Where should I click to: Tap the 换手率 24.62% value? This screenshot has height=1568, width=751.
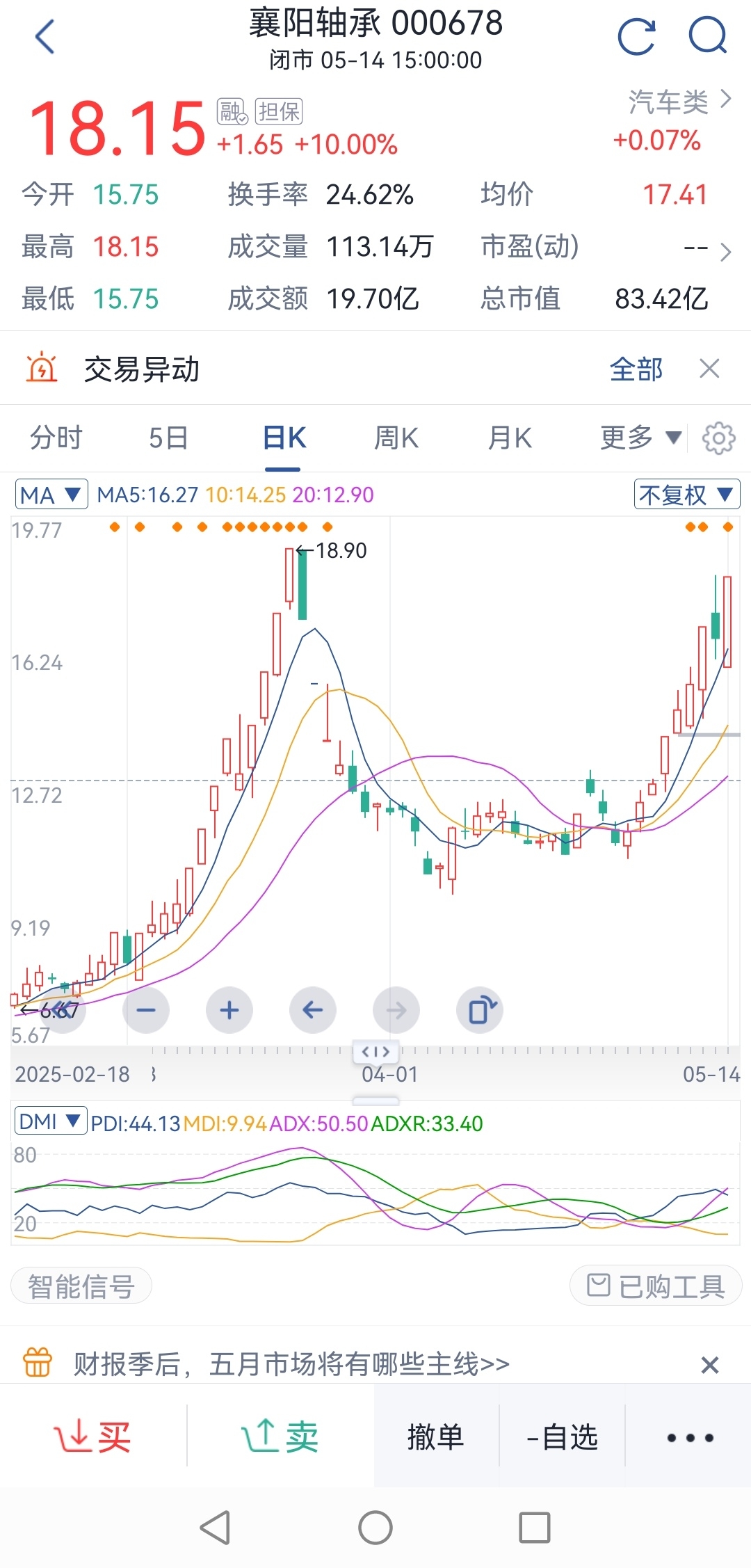coord(369,195)
